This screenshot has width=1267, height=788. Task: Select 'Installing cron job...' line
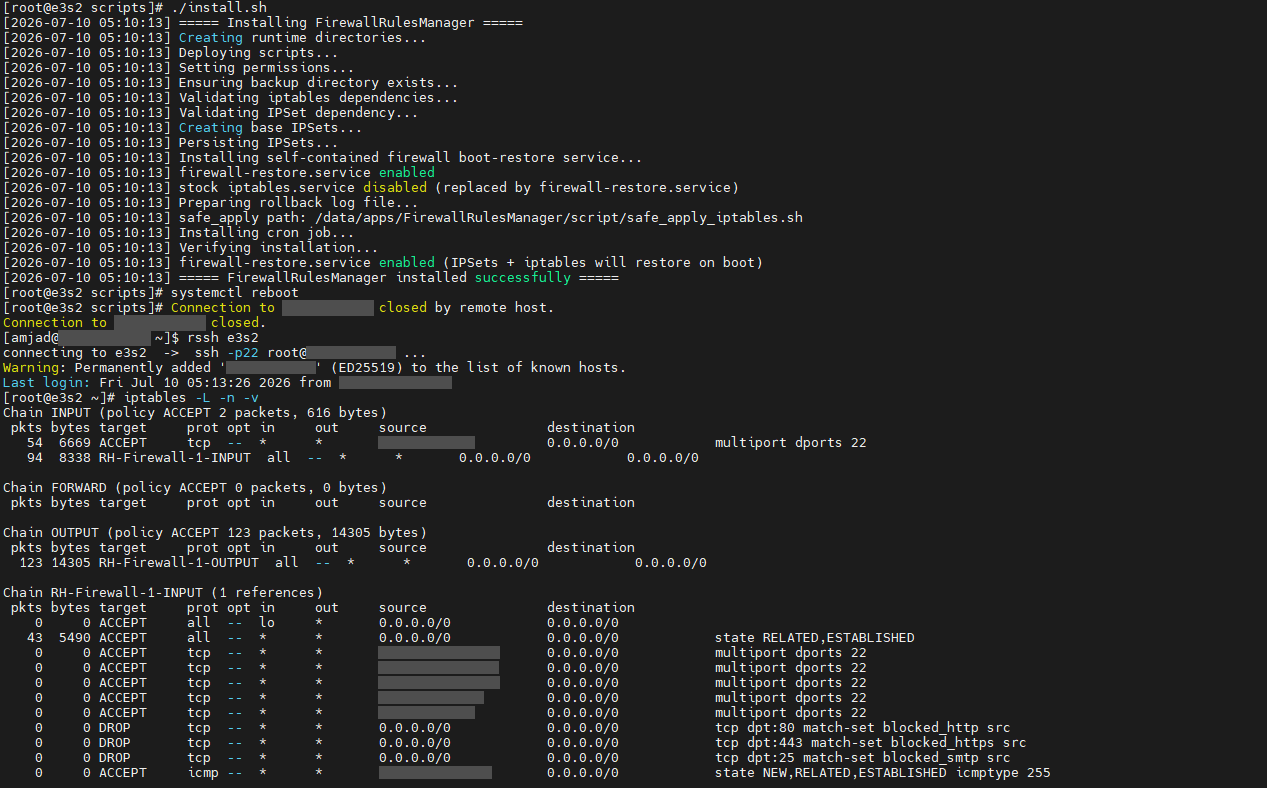click(x=179, y=232)
